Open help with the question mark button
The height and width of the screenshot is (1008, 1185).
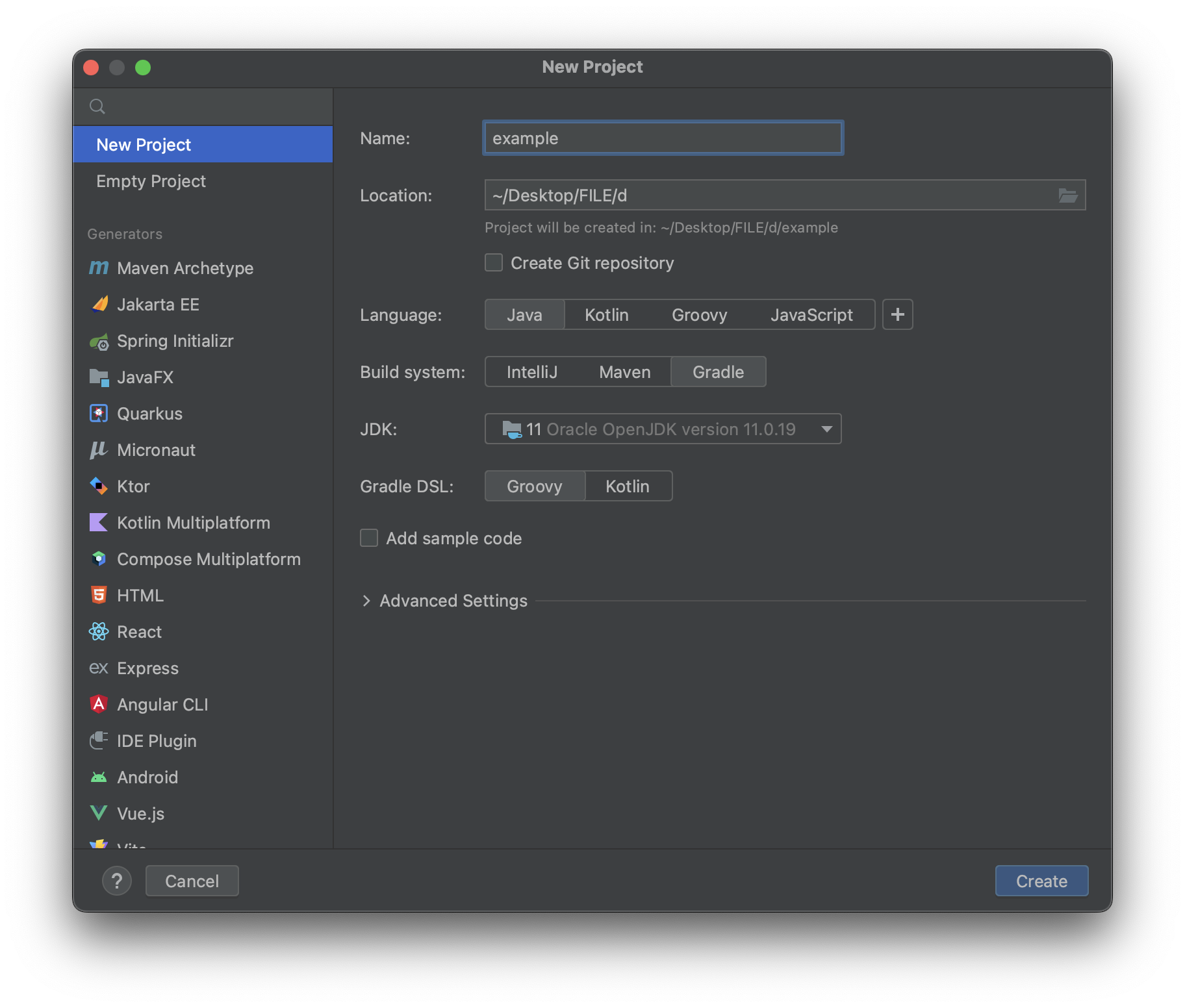click(x=117, y=881)
